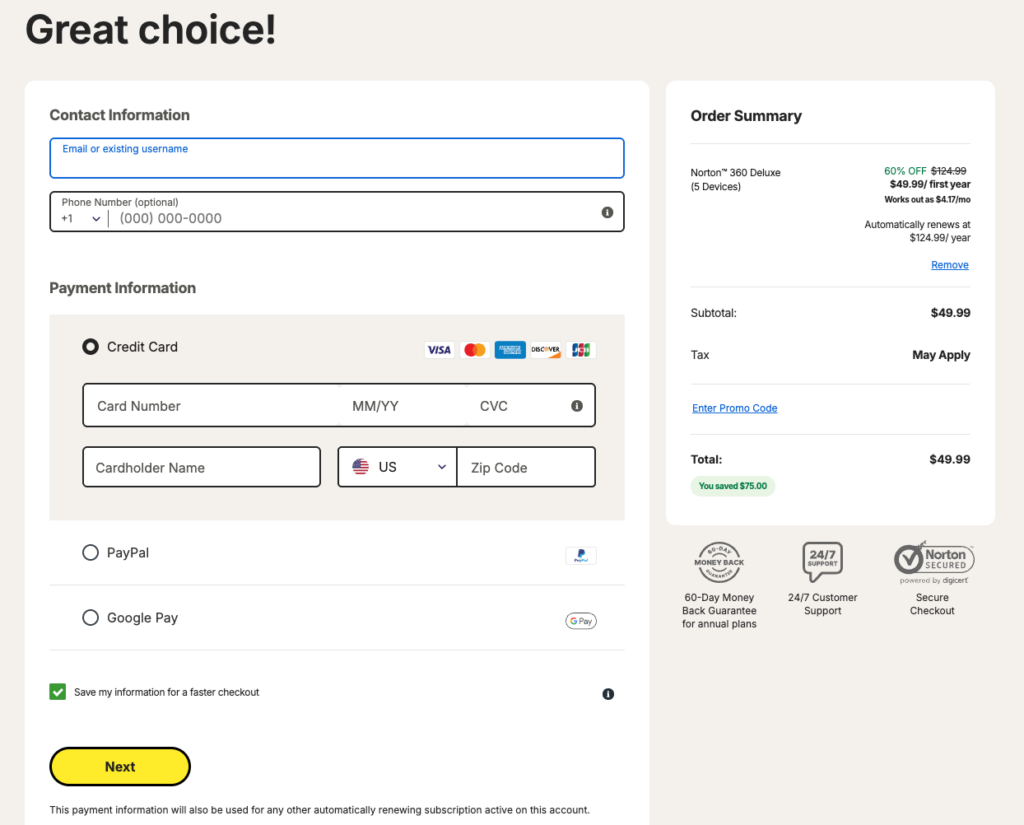1024x825 pixels.
Task: Click the American Express logo
Action: point(510,349)
